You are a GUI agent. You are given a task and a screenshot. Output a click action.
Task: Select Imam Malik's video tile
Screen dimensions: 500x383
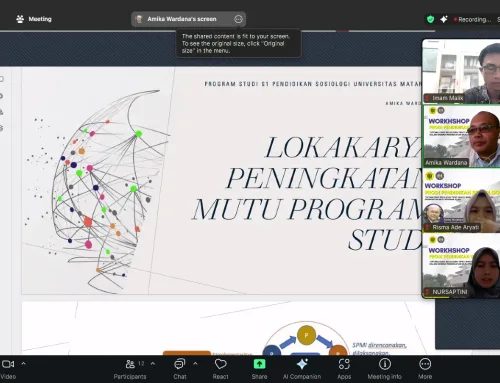point(461,71)
